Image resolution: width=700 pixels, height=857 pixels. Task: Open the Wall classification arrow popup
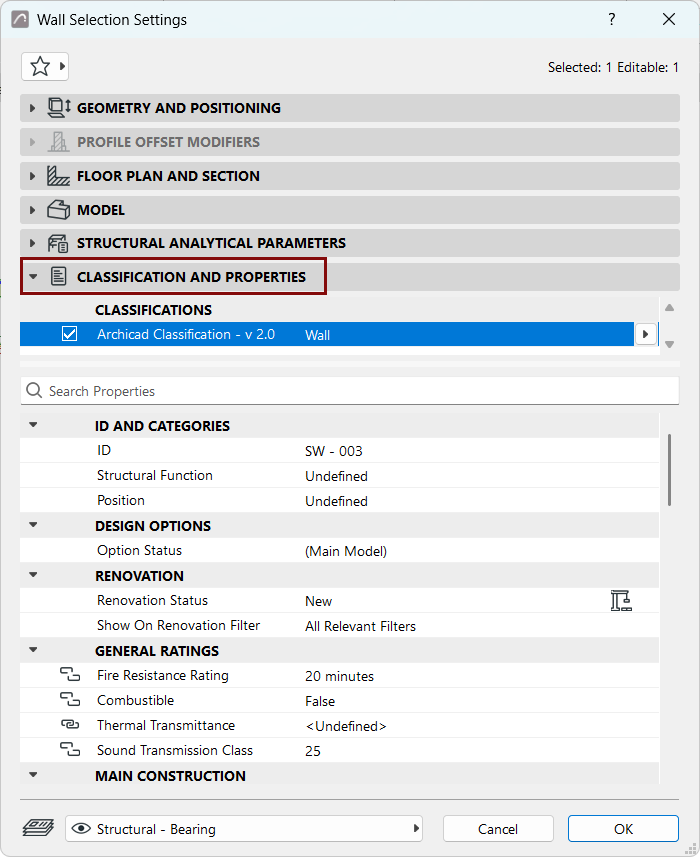[645, 334]
